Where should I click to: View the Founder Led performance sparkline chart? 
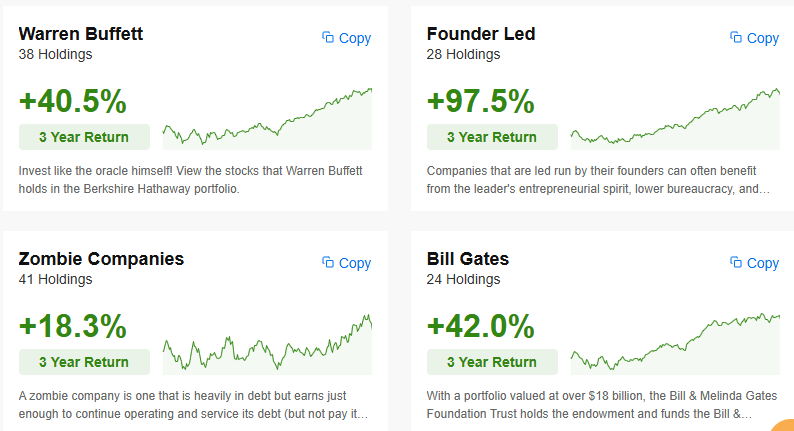click(676, 119)
